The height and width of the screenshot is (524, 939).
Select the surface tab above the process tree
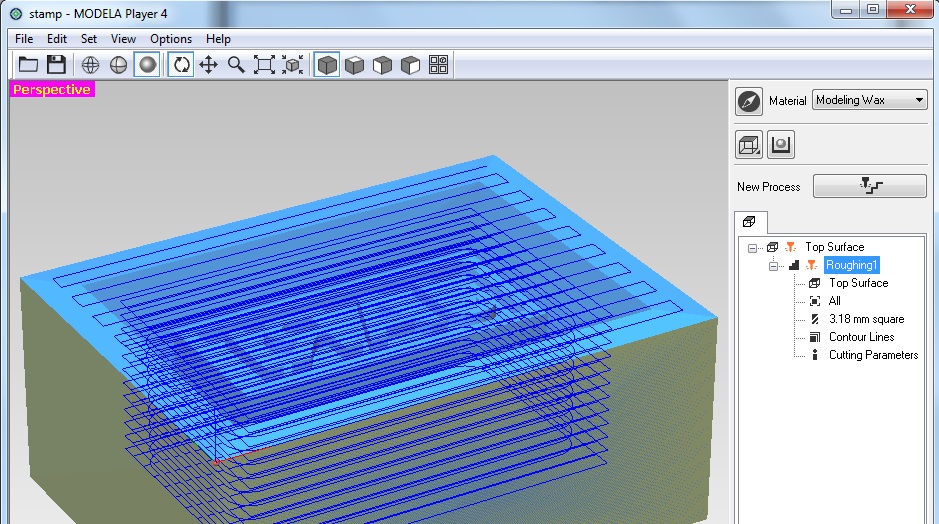tap(750, 222)
